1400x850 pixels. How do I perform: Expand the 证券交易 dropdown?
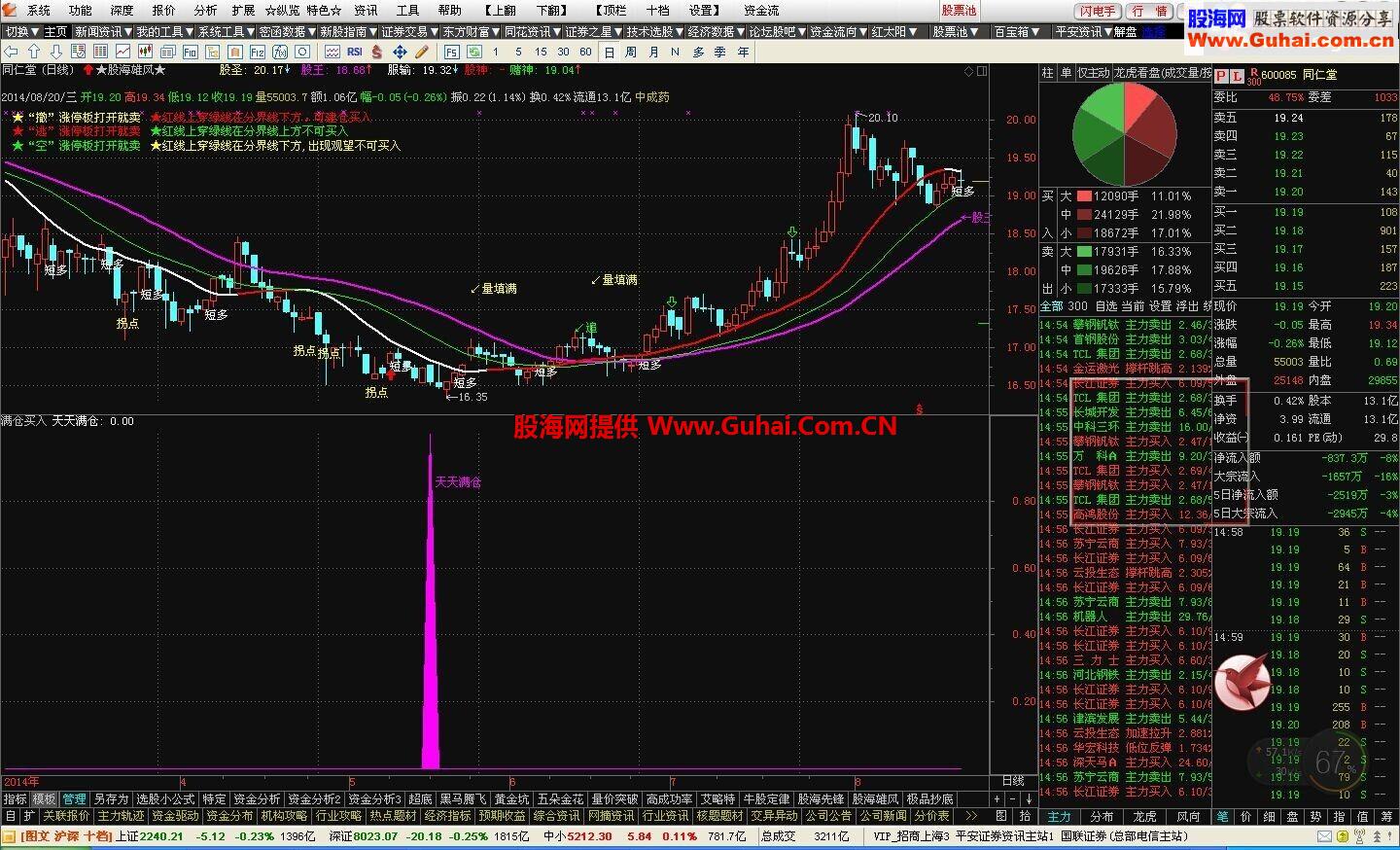pos(408,32)
